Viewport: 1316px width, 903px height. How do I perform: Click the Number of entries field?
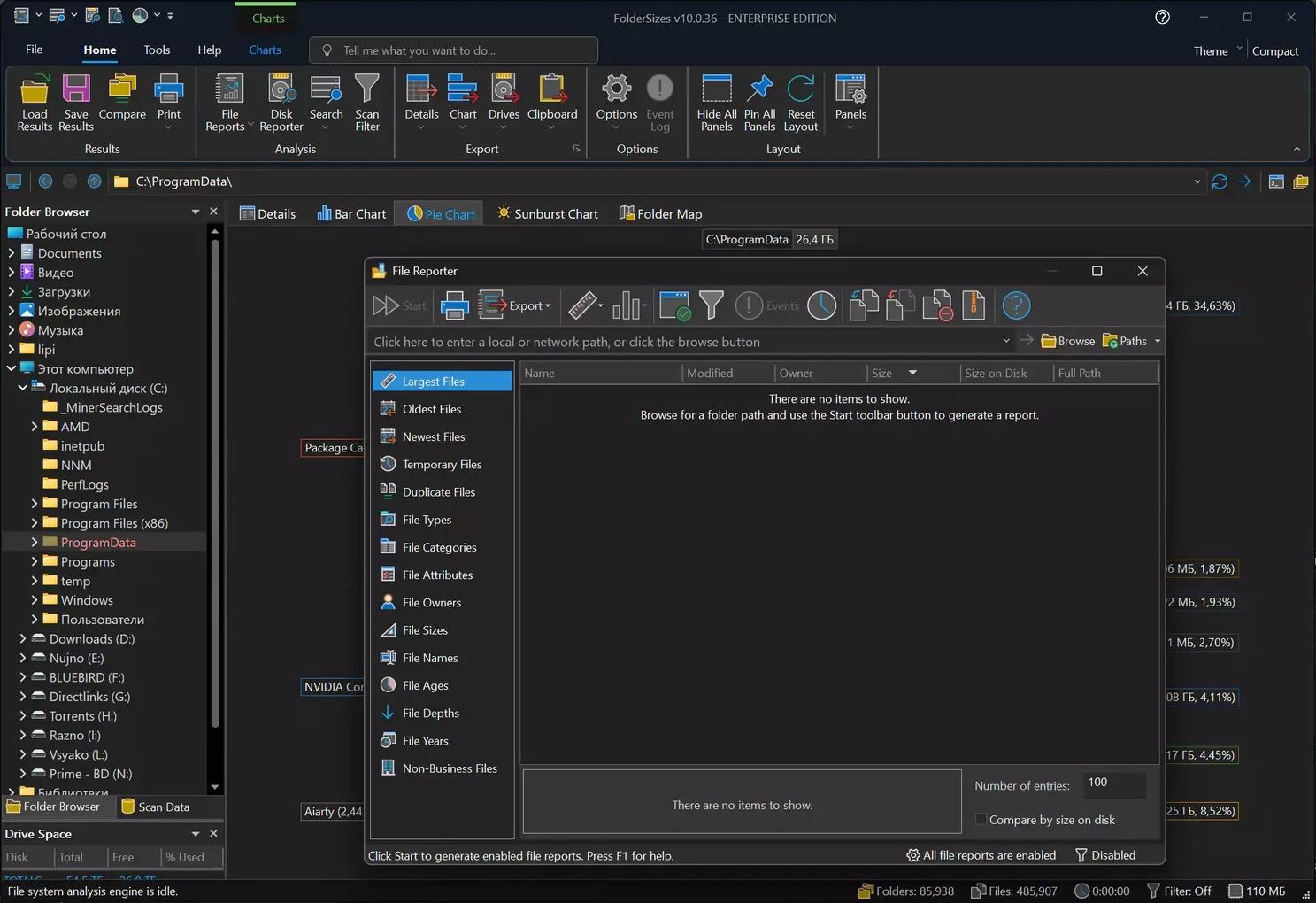1113,783
